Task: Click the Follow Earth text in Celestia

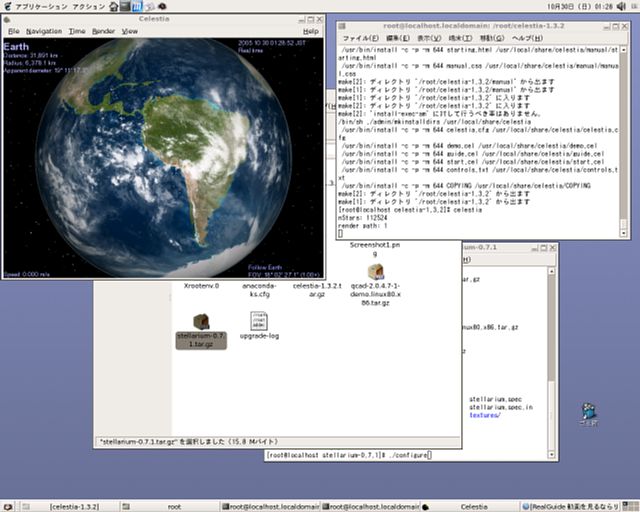Action: 265,267
